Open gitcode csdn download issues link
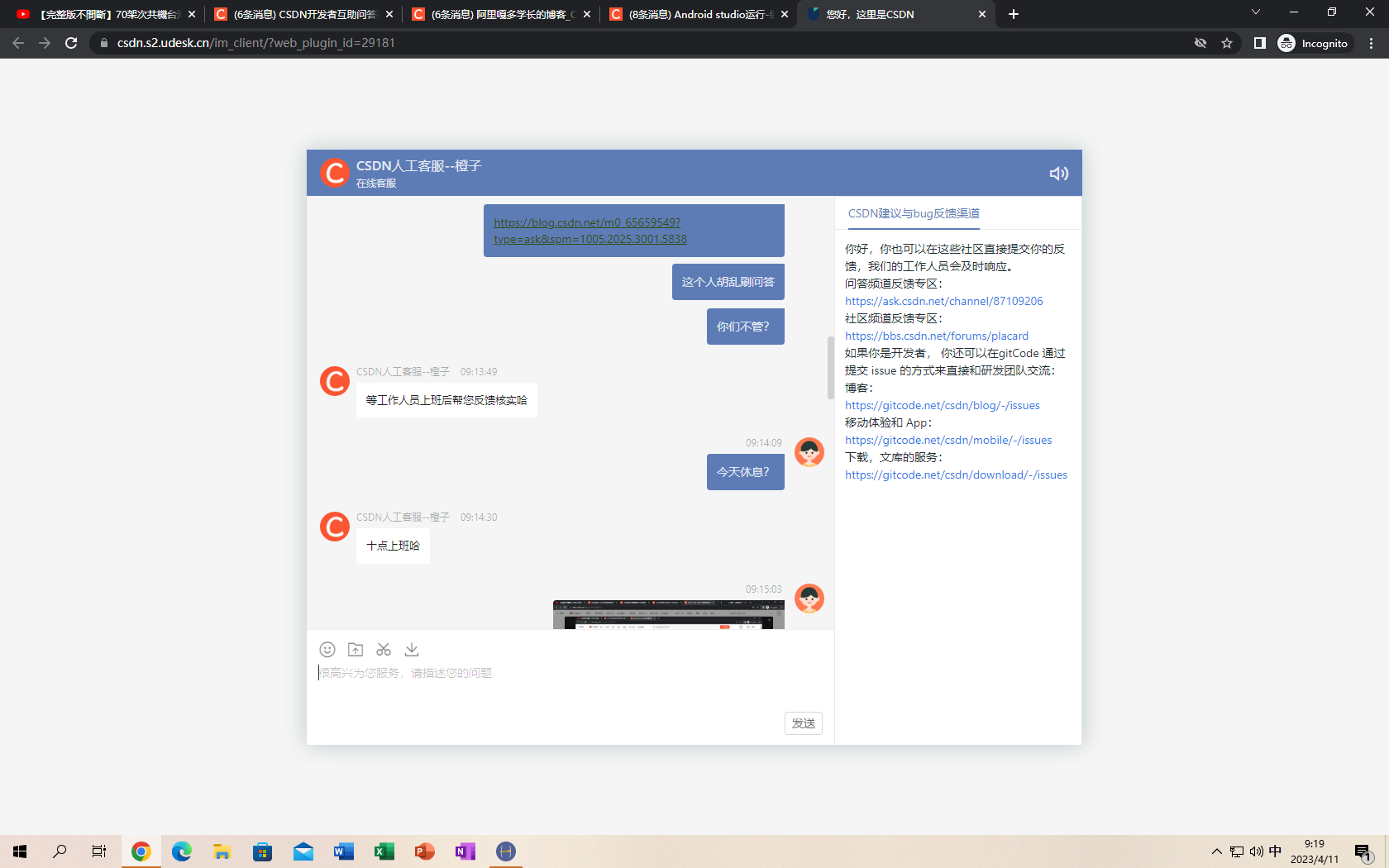Image resolution: width=1389 pixels, height=868 pixels. click(x=956, y=475)
